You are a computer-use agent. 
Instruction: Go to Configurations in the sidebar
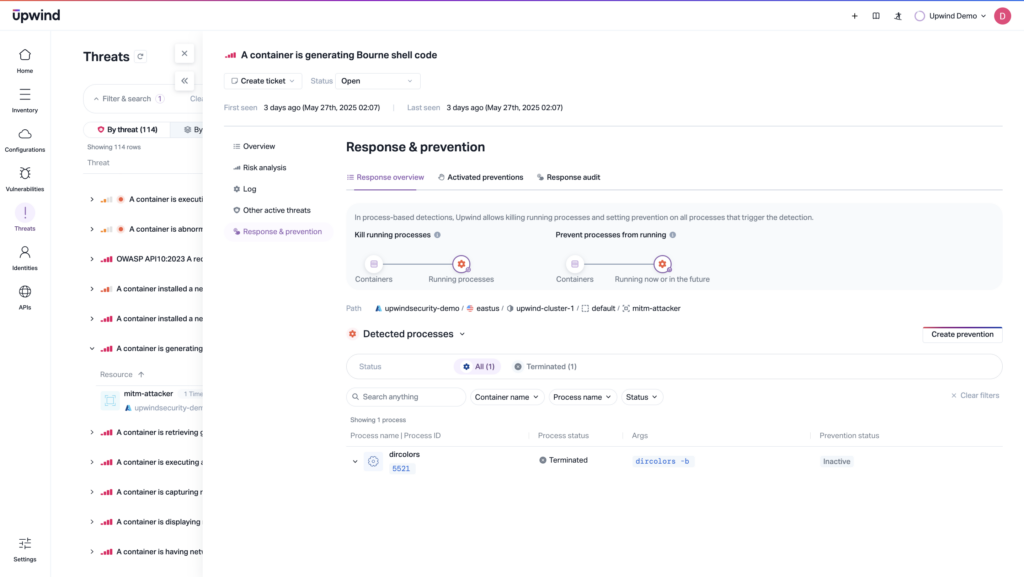pyautogui.click(x=25, y=140)
